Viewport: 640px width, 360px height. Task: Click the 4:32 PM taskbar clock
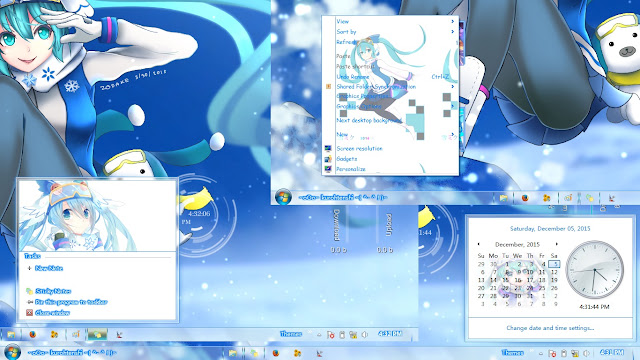coord(390,334)
